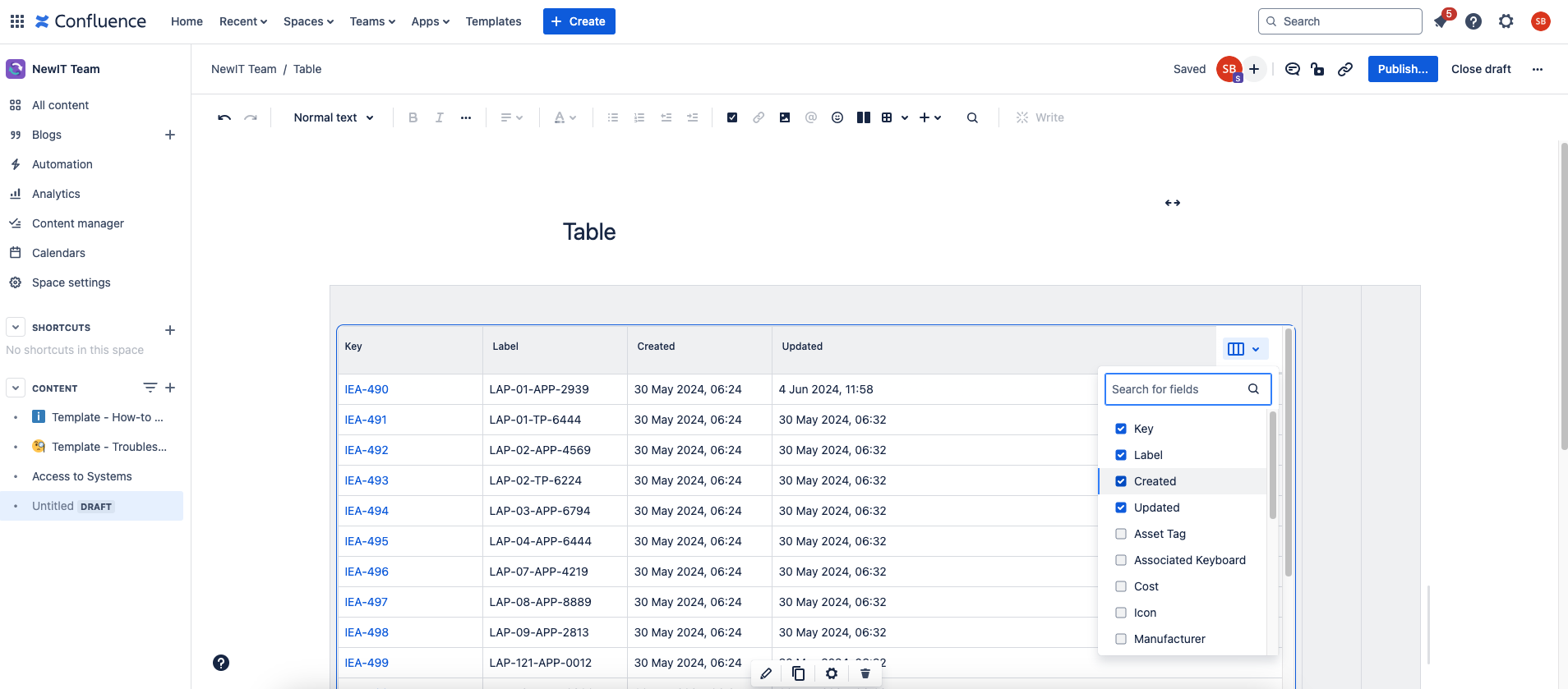
Task: Delete the table with trash icon
Action: pyautogui.click(x=865, y=673)
